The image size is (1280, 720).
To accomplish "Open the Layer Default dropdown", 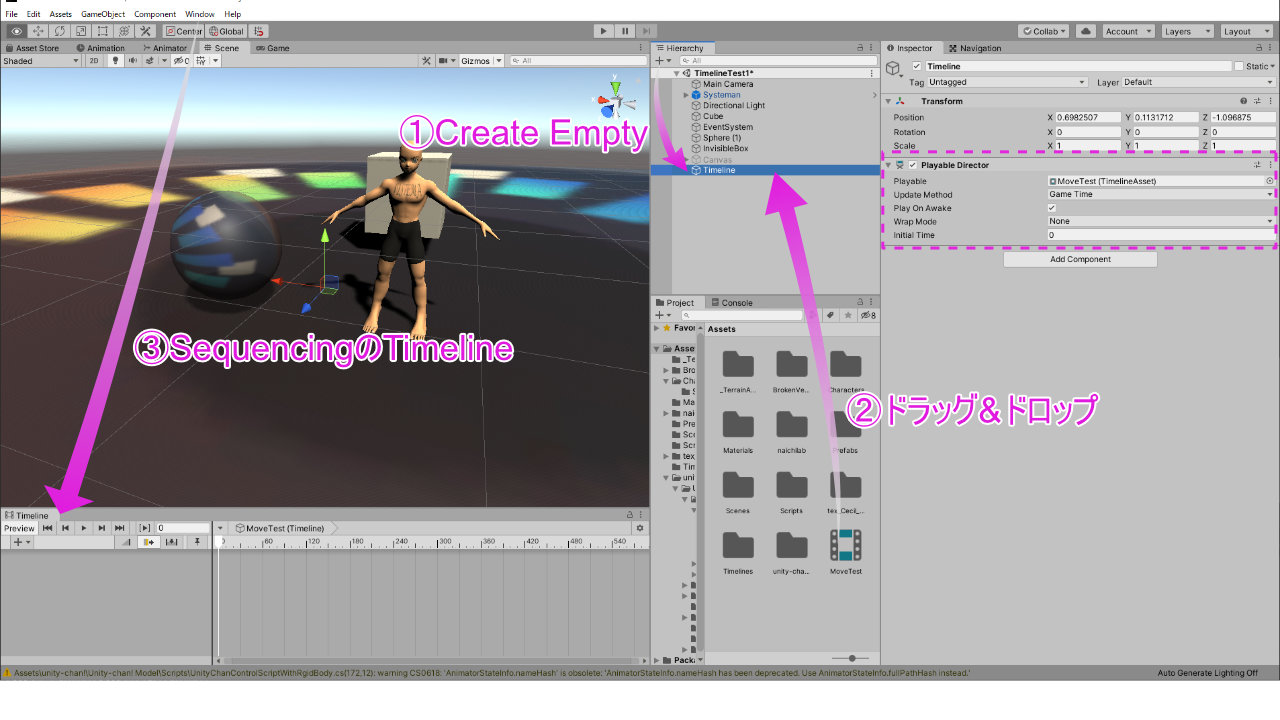I will tap(1199, 82).
